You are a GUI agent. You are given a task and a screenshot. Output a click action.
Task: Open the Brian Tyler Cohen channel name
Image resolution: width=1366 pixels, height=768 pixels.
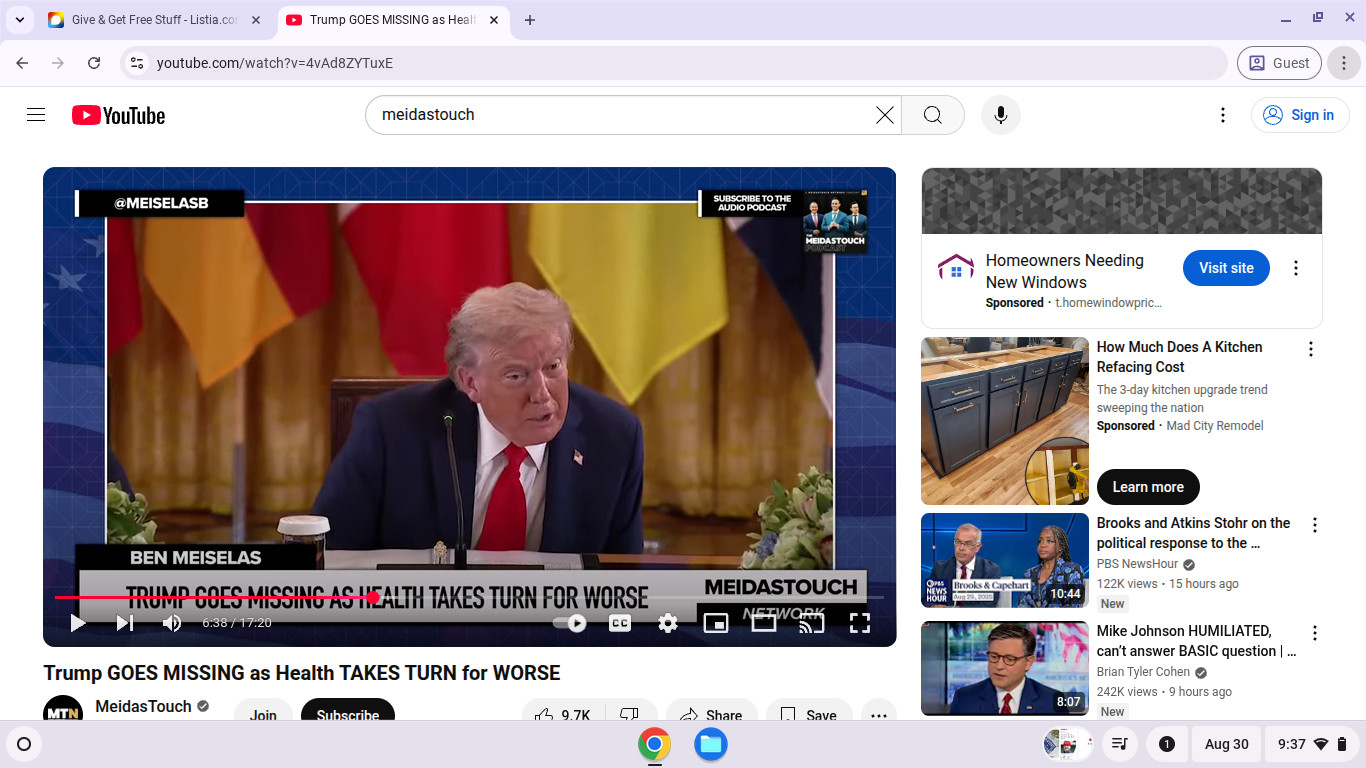pos(1143,672)
